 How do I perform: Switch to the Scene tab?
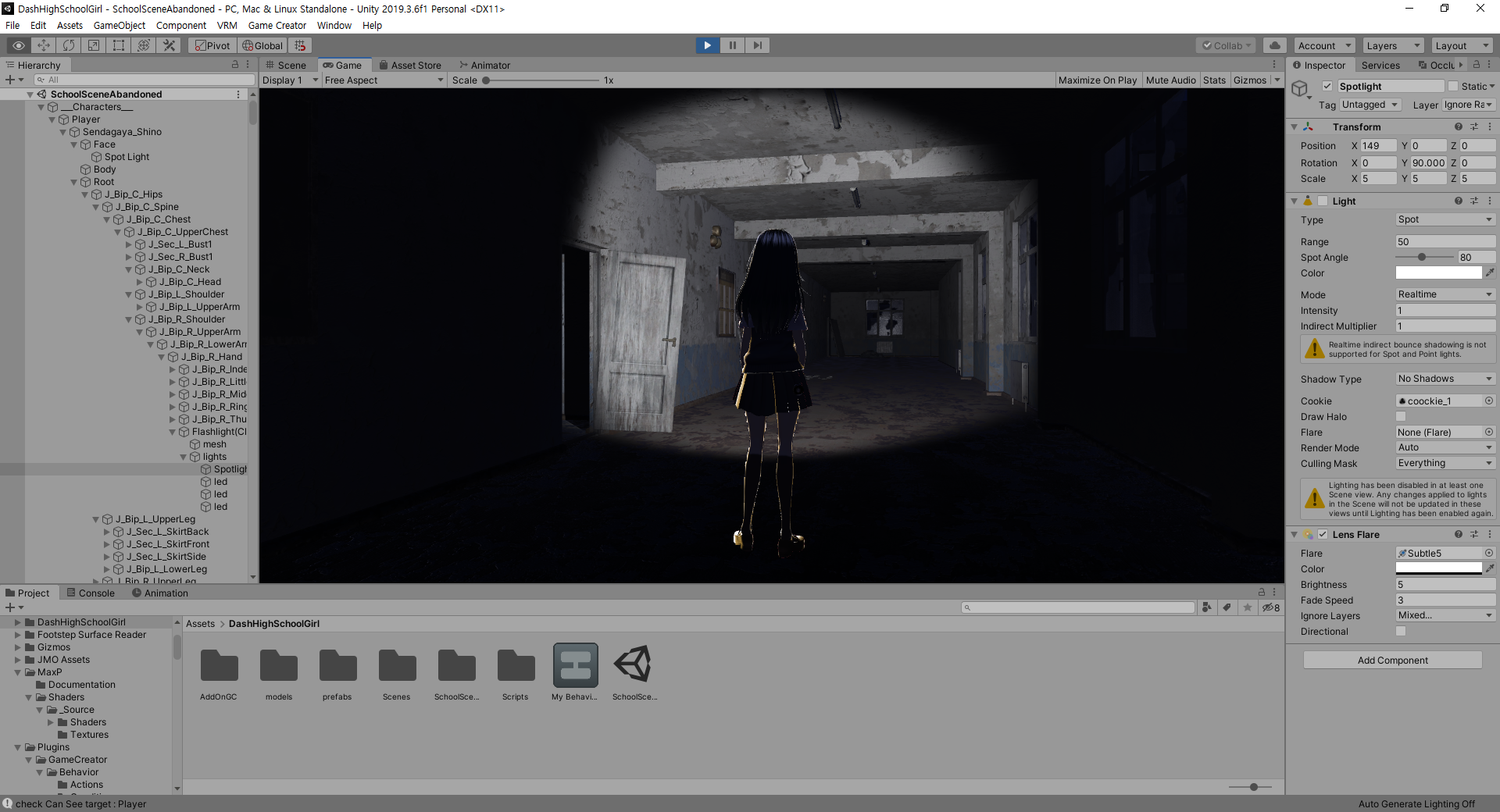coord(286,65)
